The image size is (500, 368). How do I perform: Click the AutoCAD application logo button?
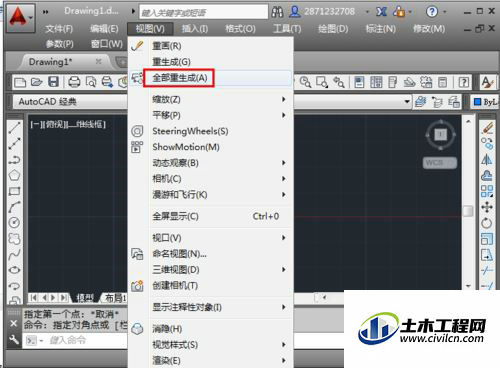point(20,18)
